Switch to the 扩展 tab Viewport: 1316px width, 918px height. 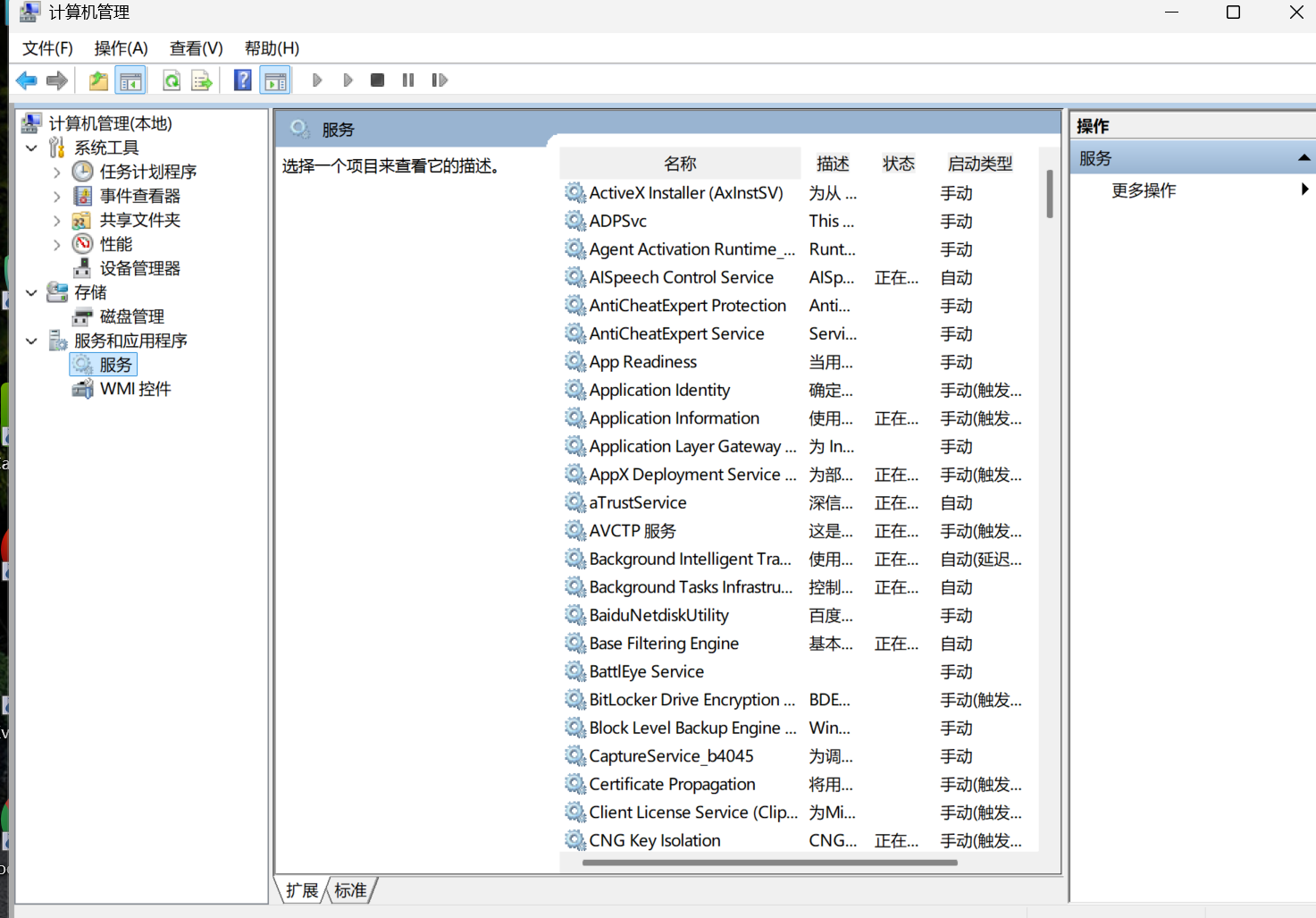tap(302, 890)
